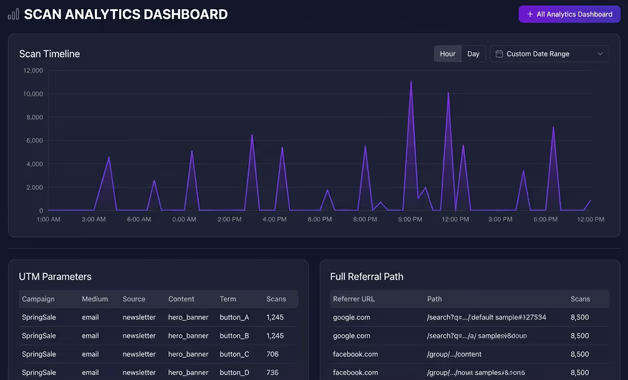Open the Custom Date Range dropdown
The image size is (628, 380).
click(549, 54)
